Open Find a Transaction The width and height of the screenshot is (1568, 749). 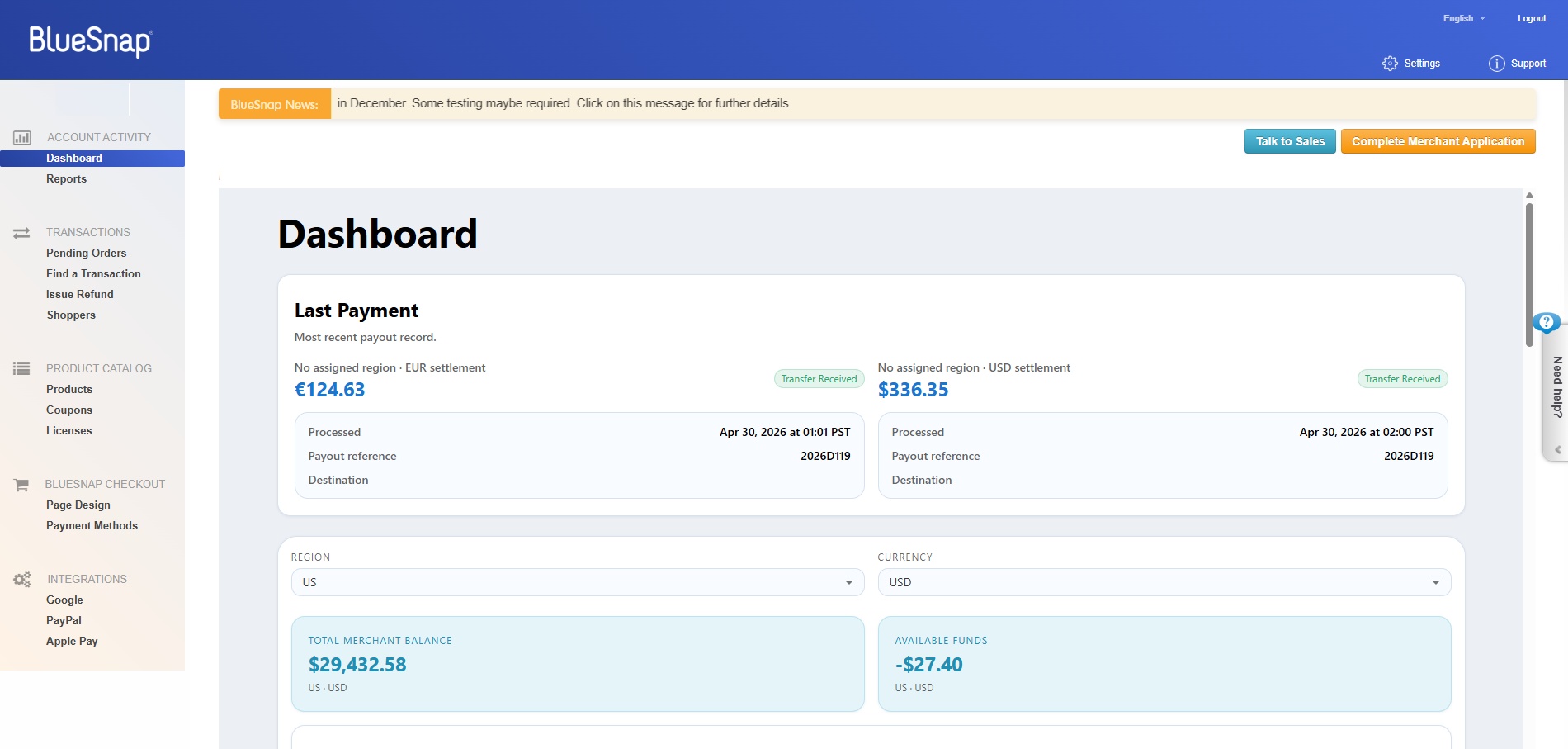coord(93,274)
